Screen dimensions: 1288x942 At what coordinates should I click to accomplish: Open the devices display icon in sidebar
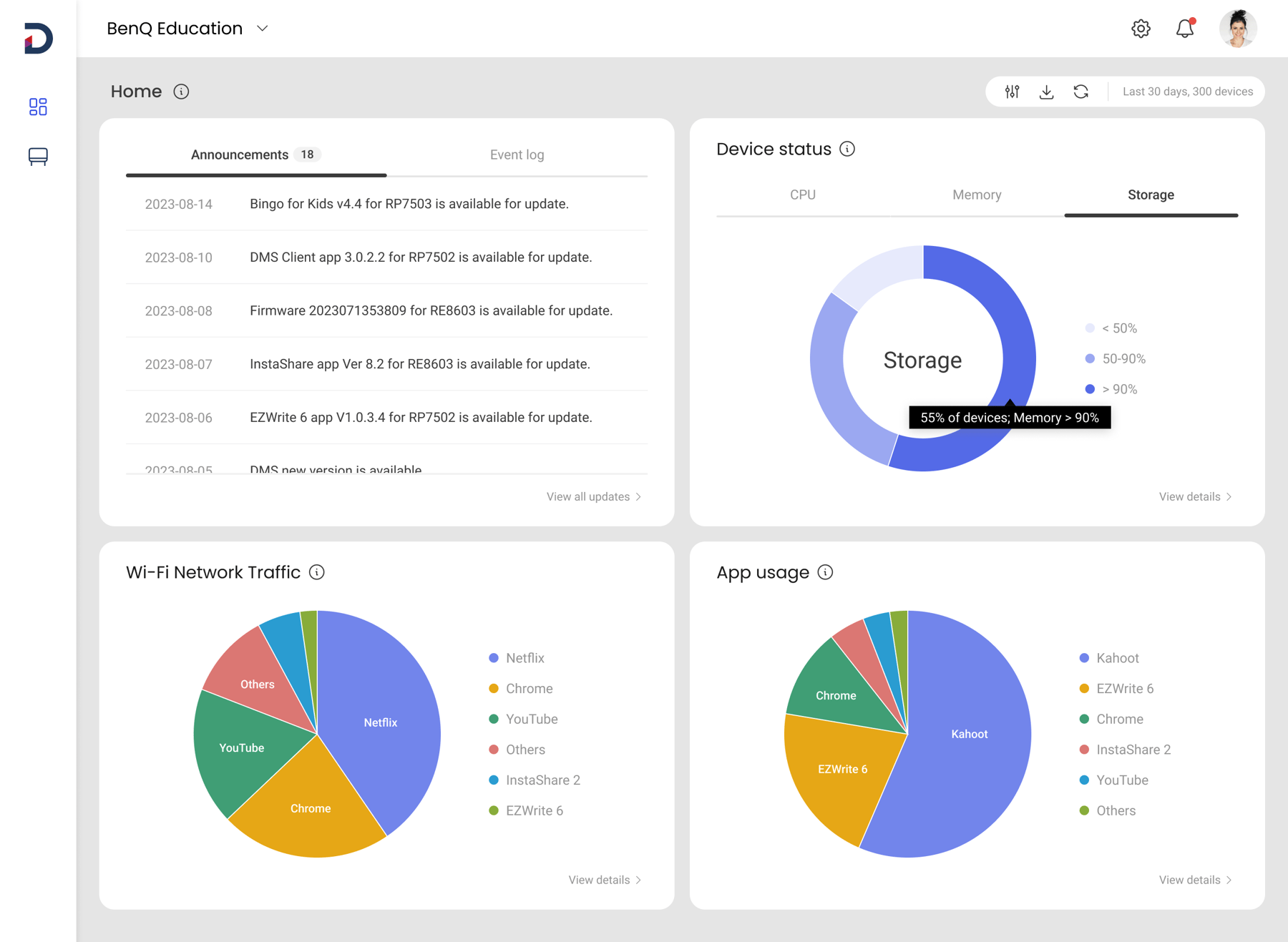tap(38, 157)
